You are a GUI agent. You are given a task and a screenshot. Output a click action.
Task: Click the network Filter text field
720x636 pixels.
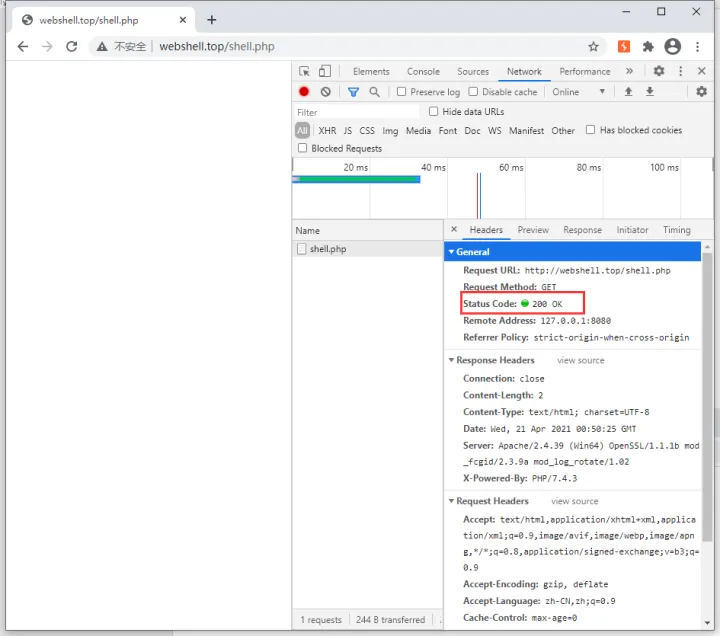(355, 112)
